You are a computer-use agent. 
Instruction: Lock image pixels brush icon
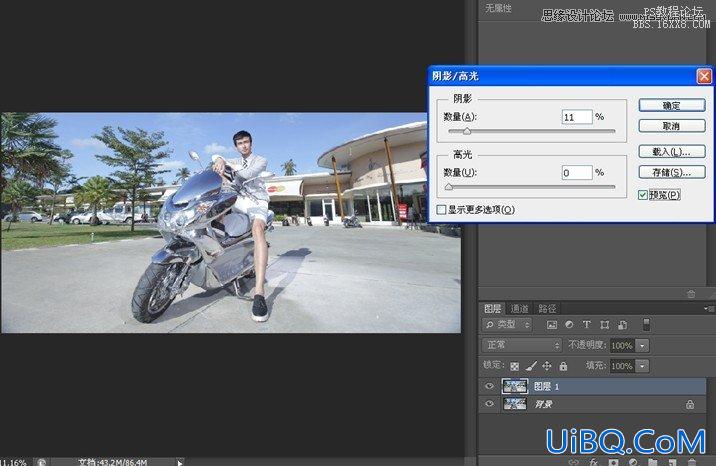pos(531,366)
